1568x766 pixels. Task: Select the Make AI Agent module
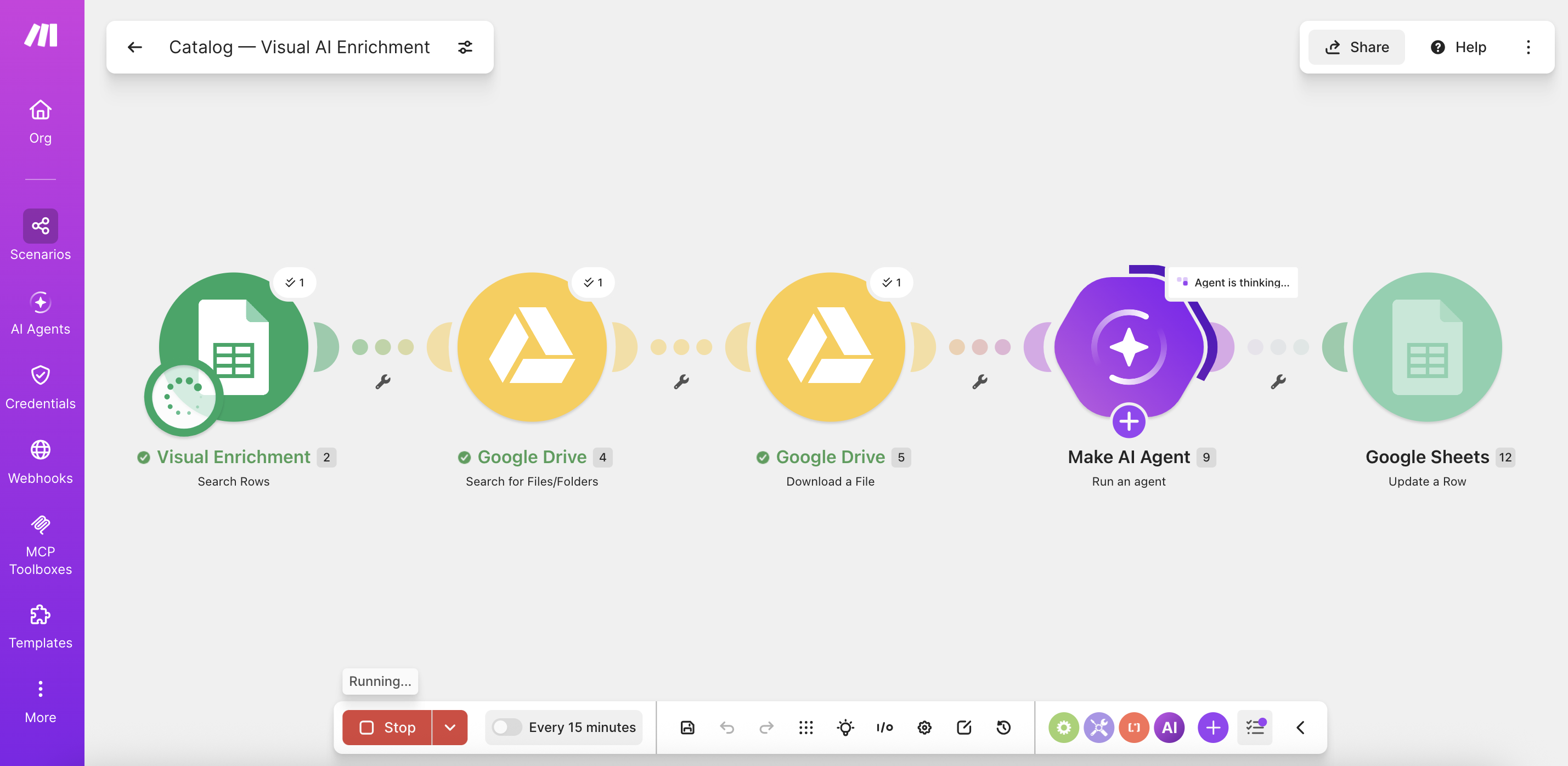1129,347
